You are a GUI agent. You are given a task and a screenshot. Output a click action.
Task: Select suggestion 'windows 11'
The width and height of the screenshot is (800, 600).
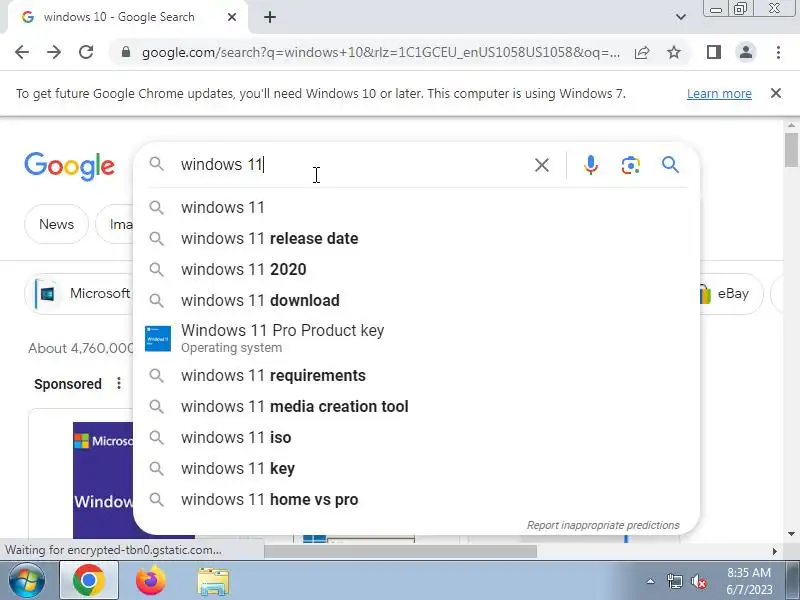pyautogui.click(x=416, y=208)
